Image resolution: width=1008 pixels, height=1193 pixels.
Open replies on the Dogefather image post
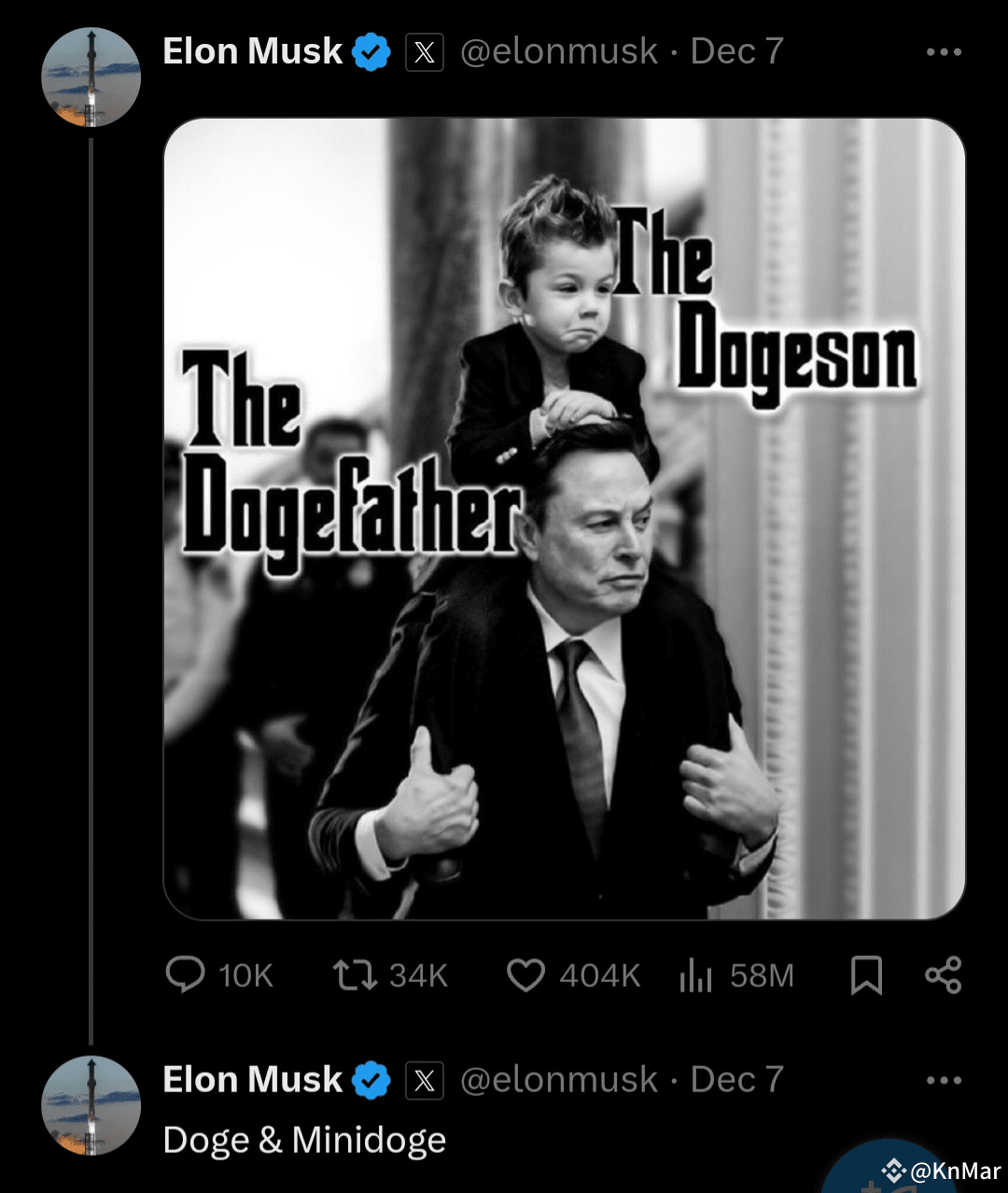186,975
